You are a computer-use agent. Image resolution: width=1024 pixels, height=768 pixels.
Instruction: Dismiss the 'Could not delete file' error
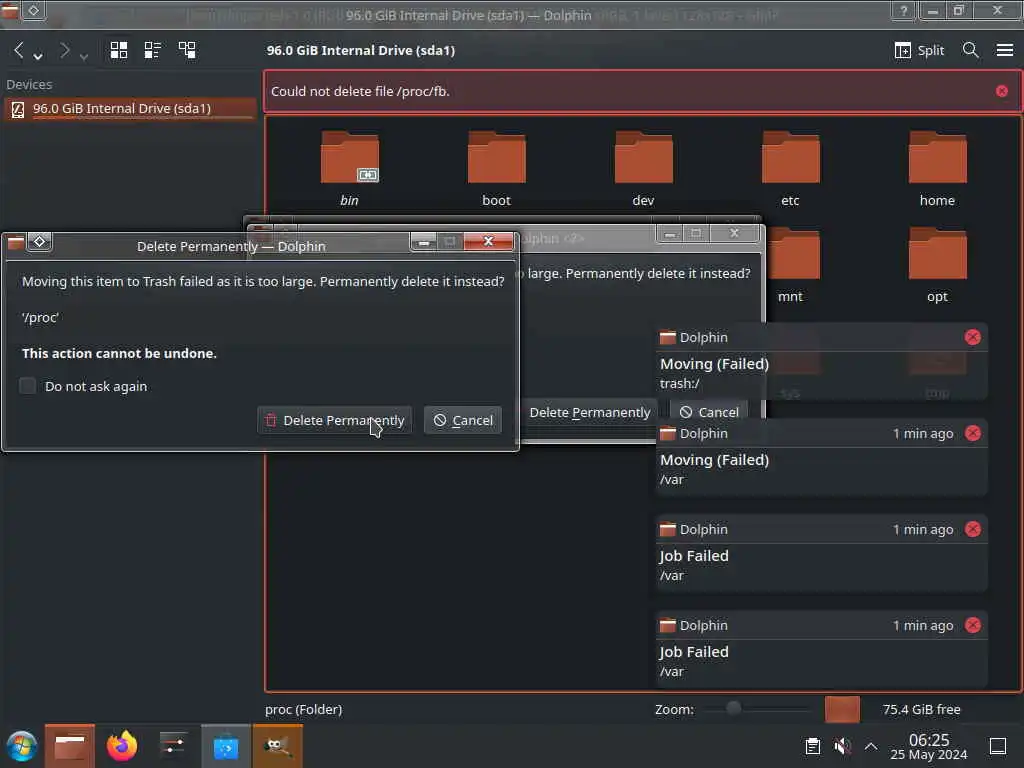tap(1002, 91)
